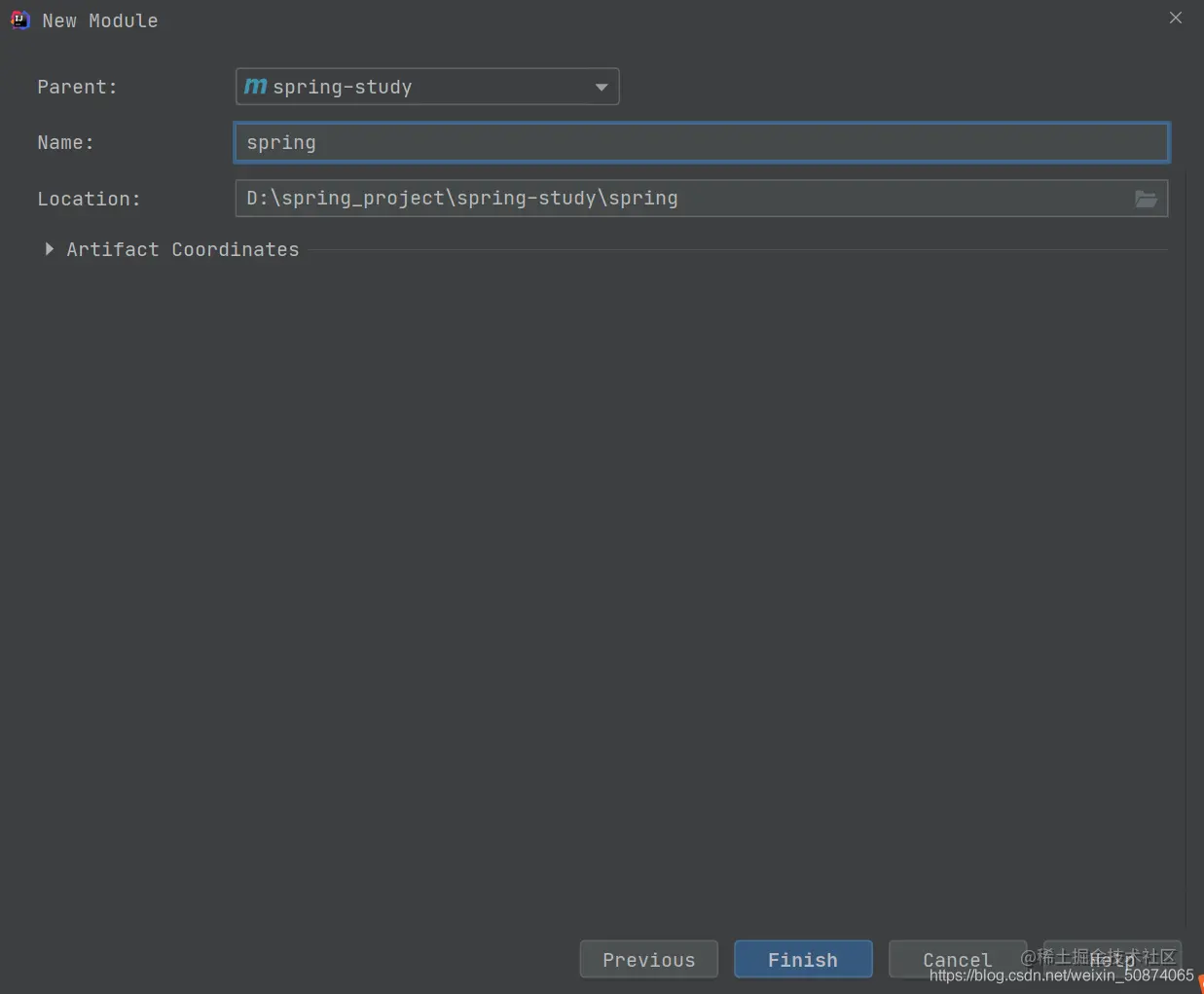
Task: Click the browse folder icon in Location field
Action: click(1146, 199)
